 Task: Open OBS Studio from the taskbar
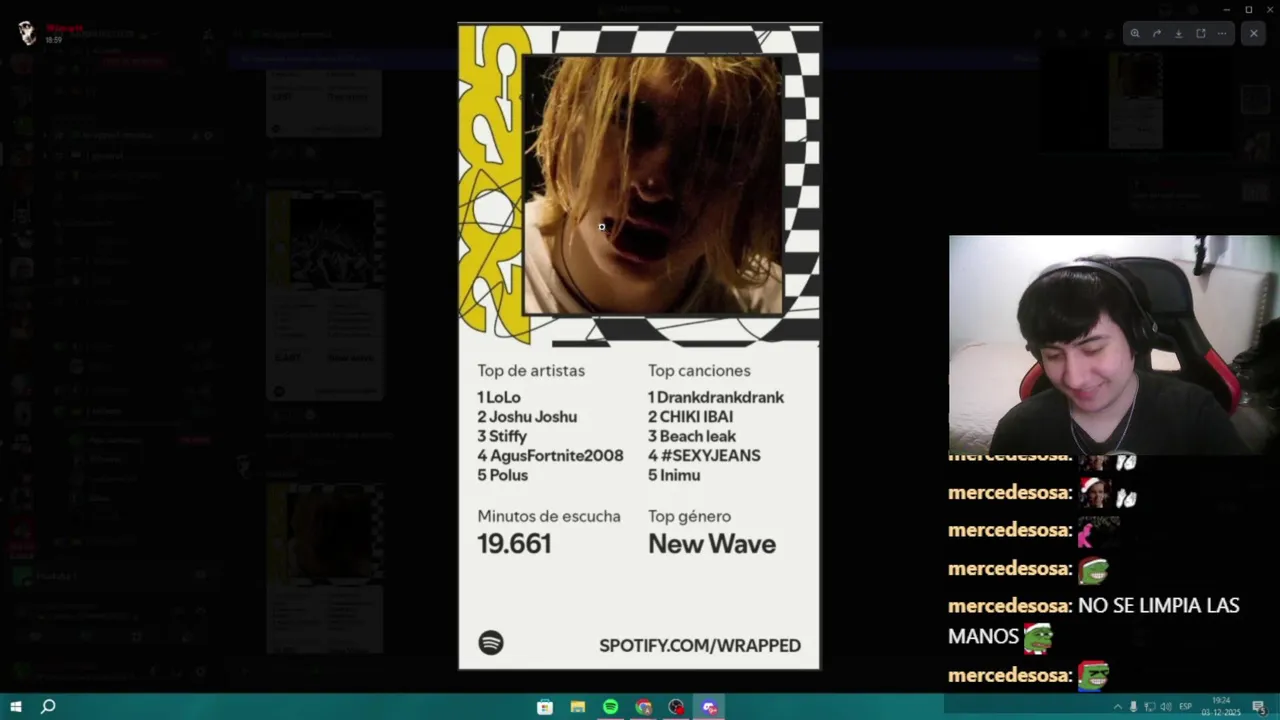677,707
